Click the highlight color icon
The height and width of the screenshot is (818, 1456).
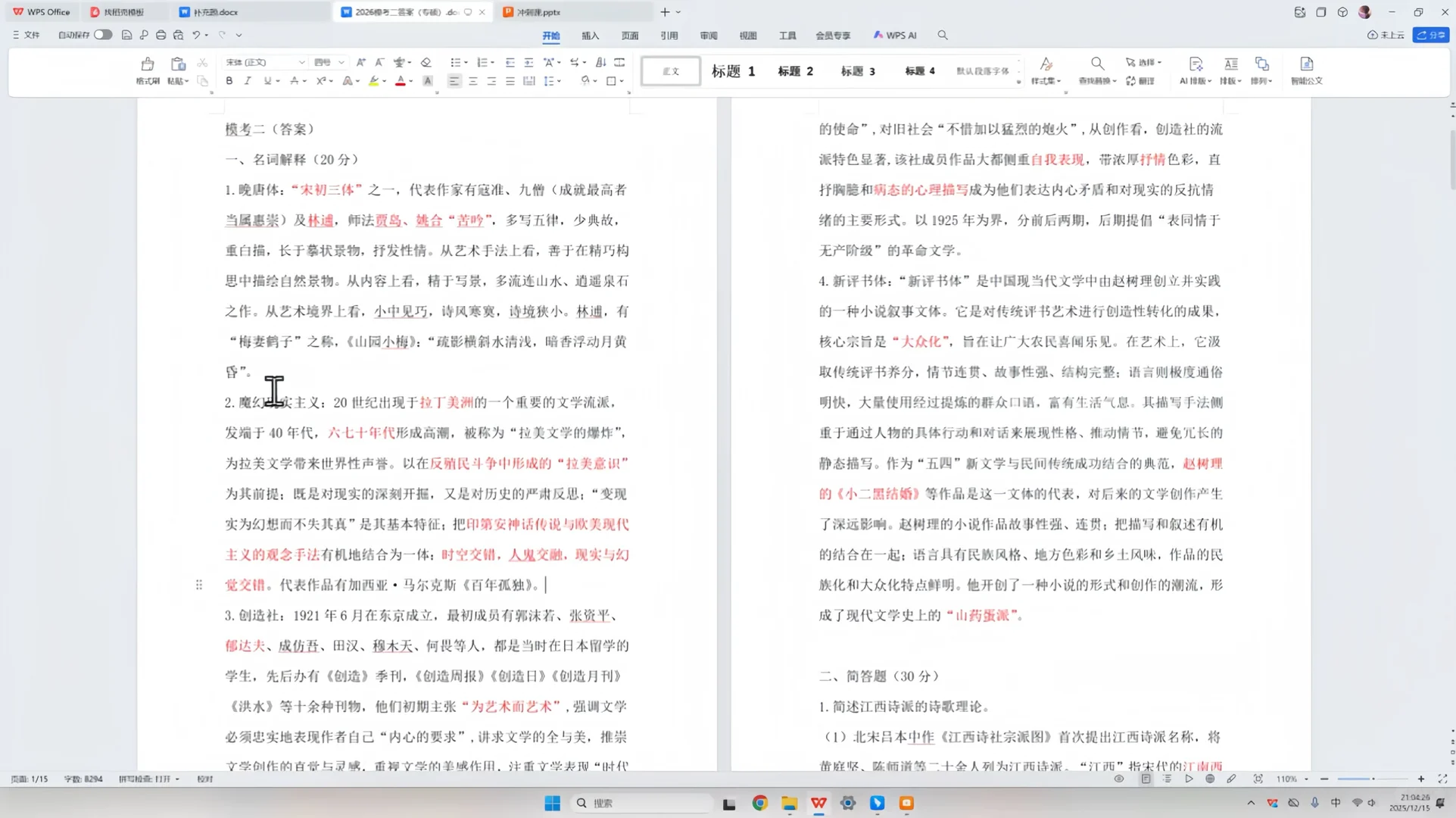tap(375, 80)
